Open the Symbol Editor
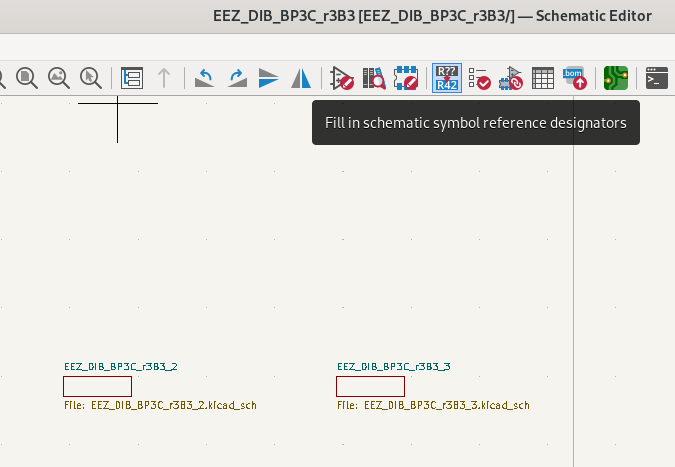Image resolution: width=675 pixels, height=467 pixels. [x=342, y=78]
